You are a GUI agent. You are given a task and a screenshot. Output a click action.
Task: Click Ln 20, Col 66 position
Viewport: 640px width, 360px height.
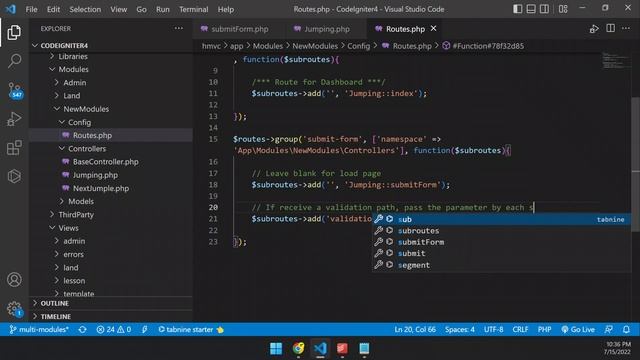pos(415,329)
